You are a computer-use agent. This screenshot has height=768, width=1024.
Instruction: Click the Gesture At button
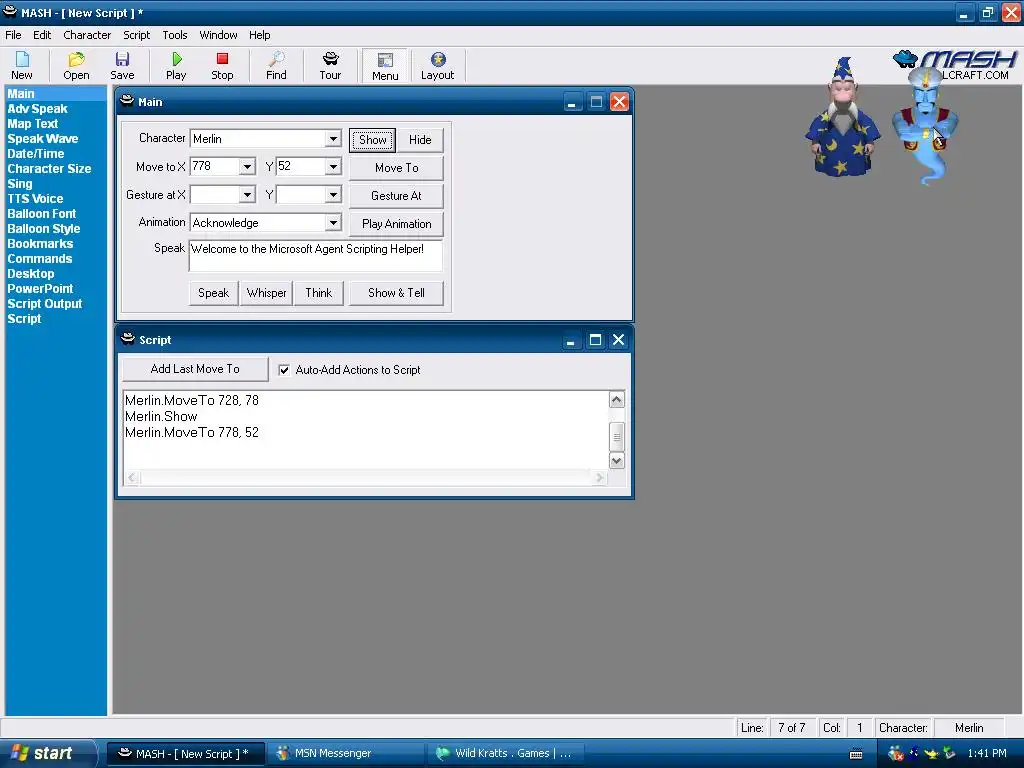396,196
